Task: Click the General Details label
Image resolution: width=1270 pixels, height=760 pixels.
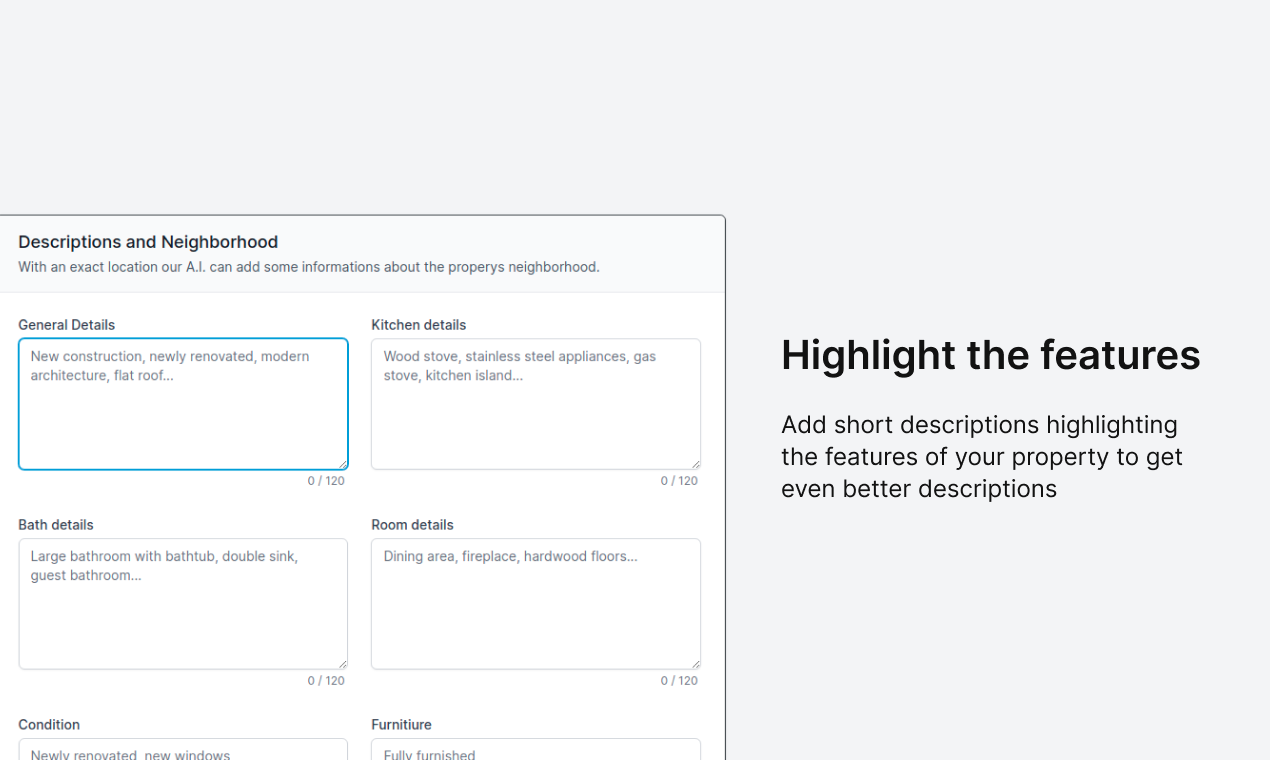Action: coord(66,325)
